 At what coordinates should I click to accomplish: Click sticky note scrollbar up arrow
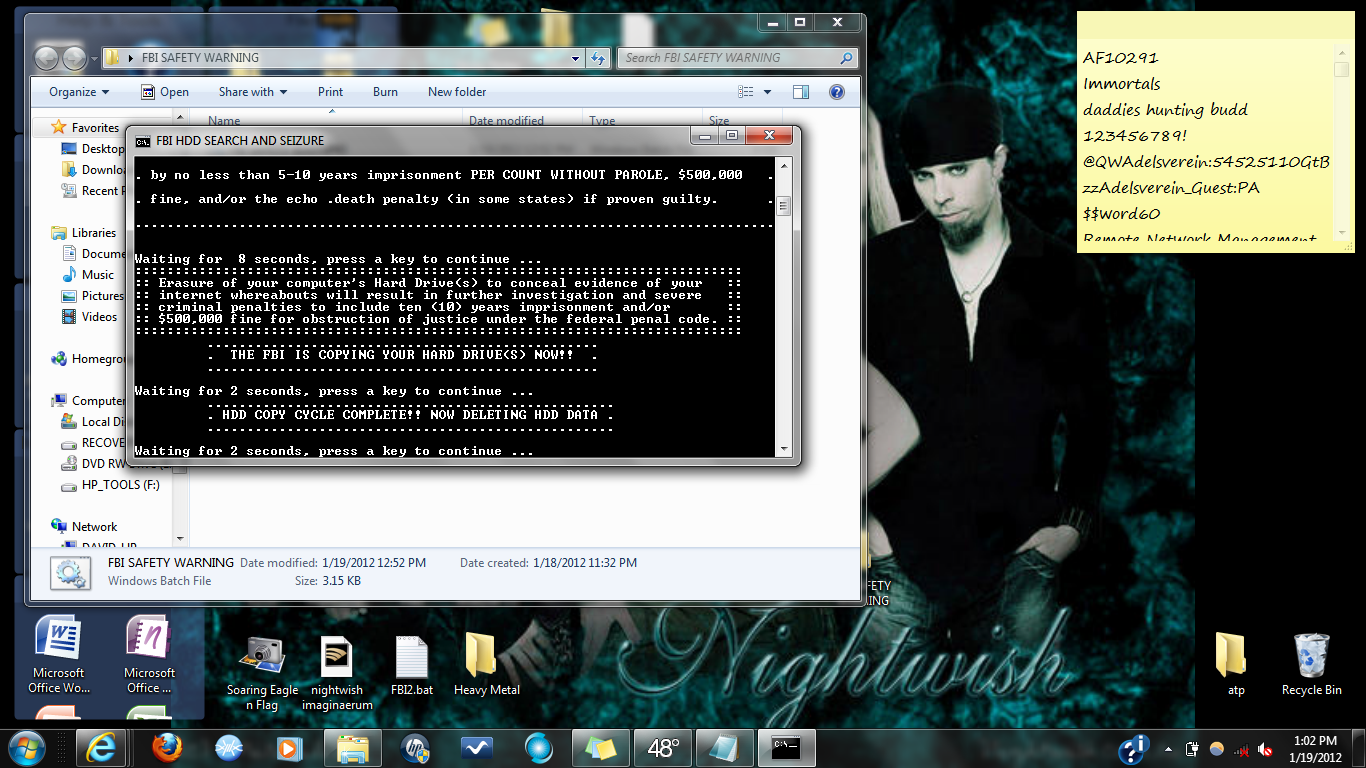1341,52
